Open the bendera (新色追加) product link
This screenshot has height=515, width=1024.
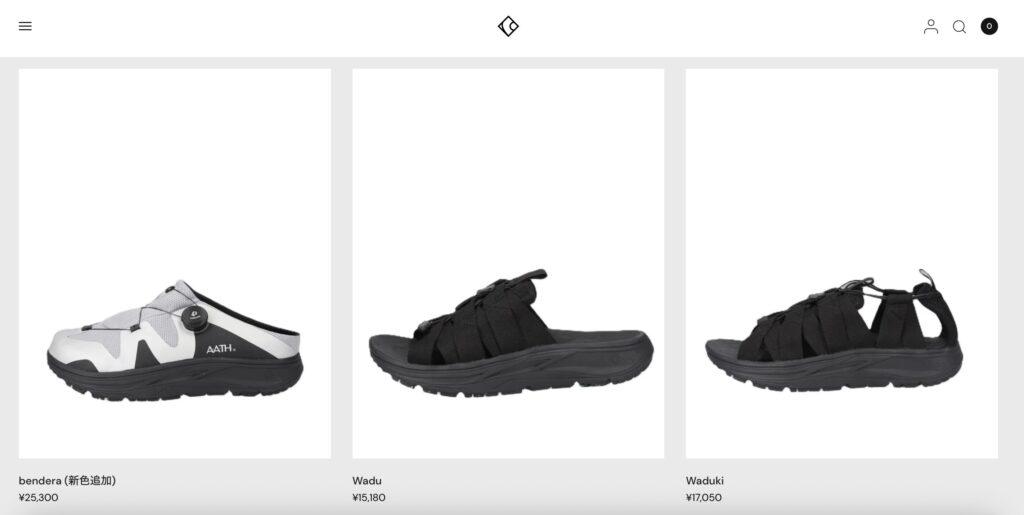[x=67, y=480]
